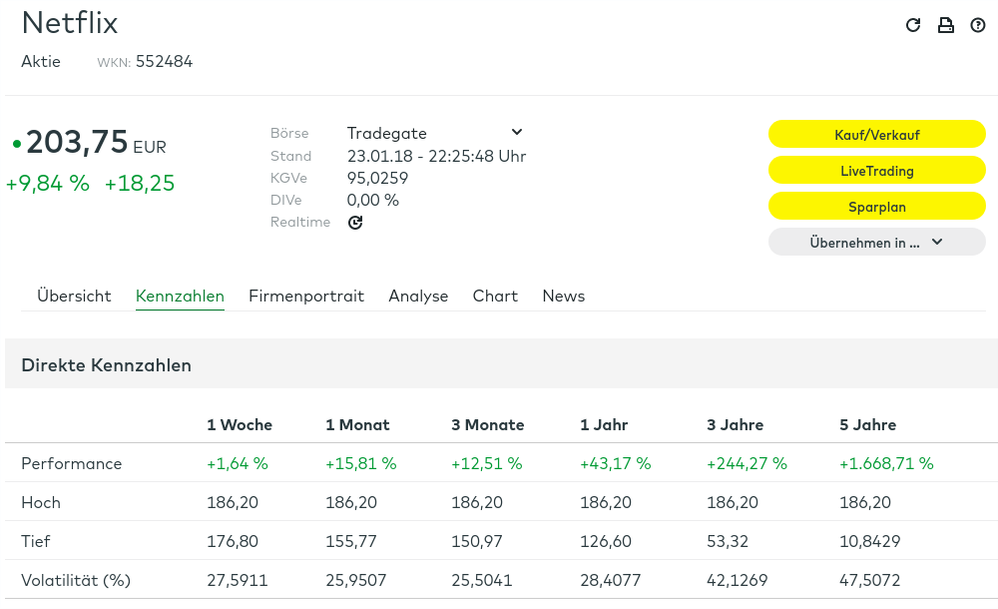The width and height of the screenshot is (998, 609).
Task: Click the refresh icon at top right
Action: point(913,26)
